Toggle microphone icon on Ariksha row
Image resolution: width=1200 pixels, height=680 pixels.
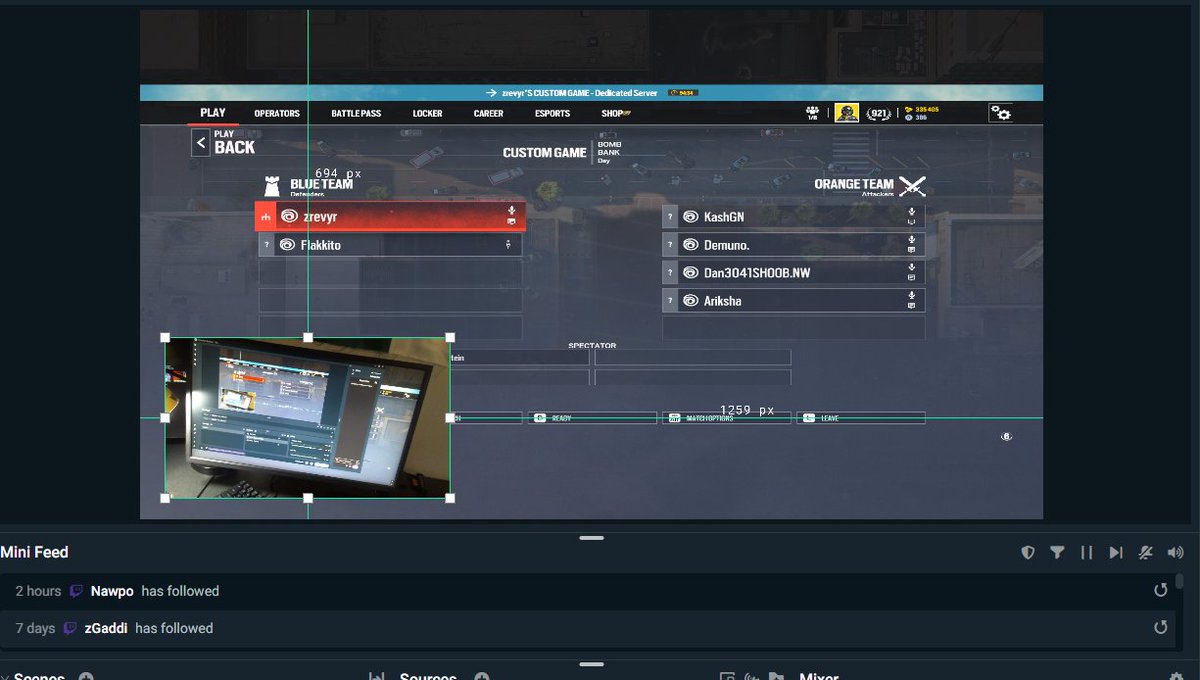click(x=911, y=296)
